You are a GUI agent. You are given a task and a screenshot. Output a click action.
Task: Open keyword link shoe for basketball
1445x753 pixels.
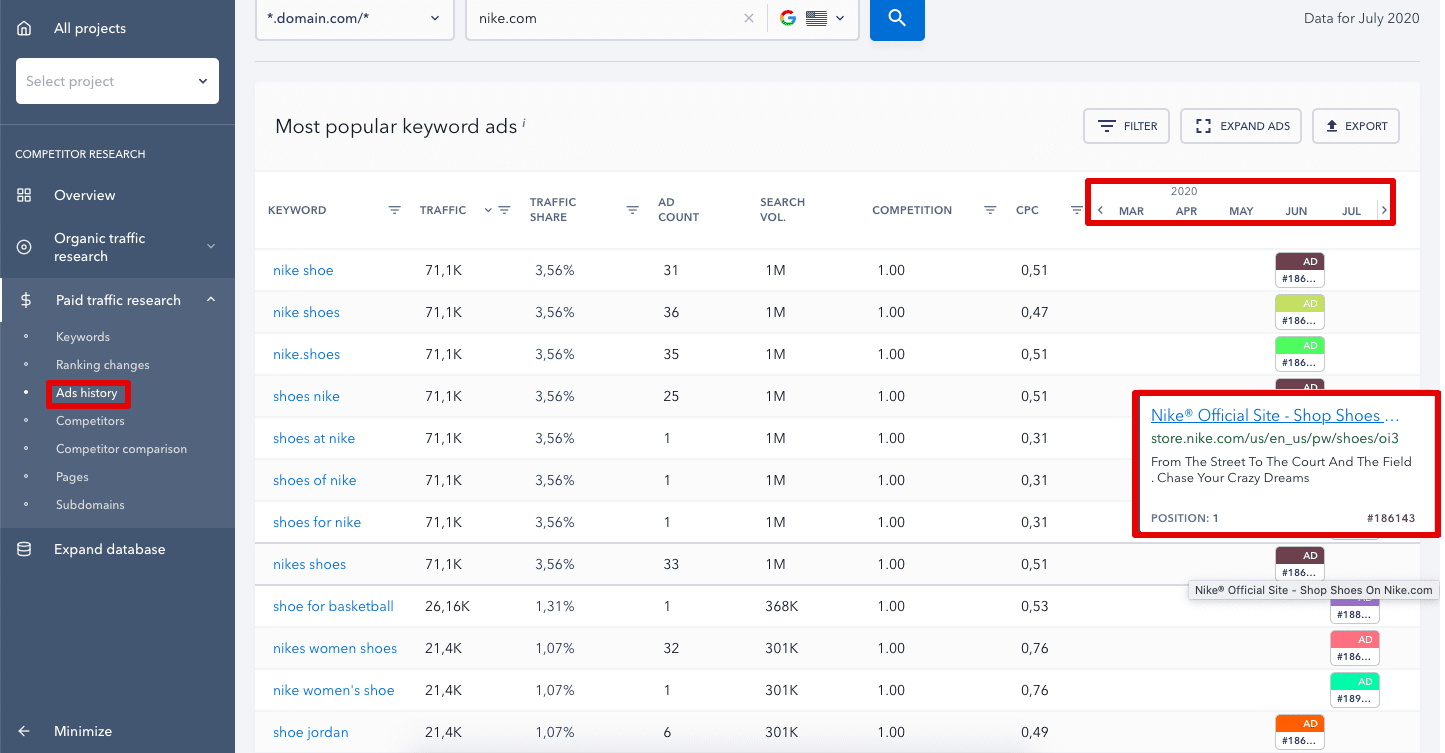(x=333, y=606)
